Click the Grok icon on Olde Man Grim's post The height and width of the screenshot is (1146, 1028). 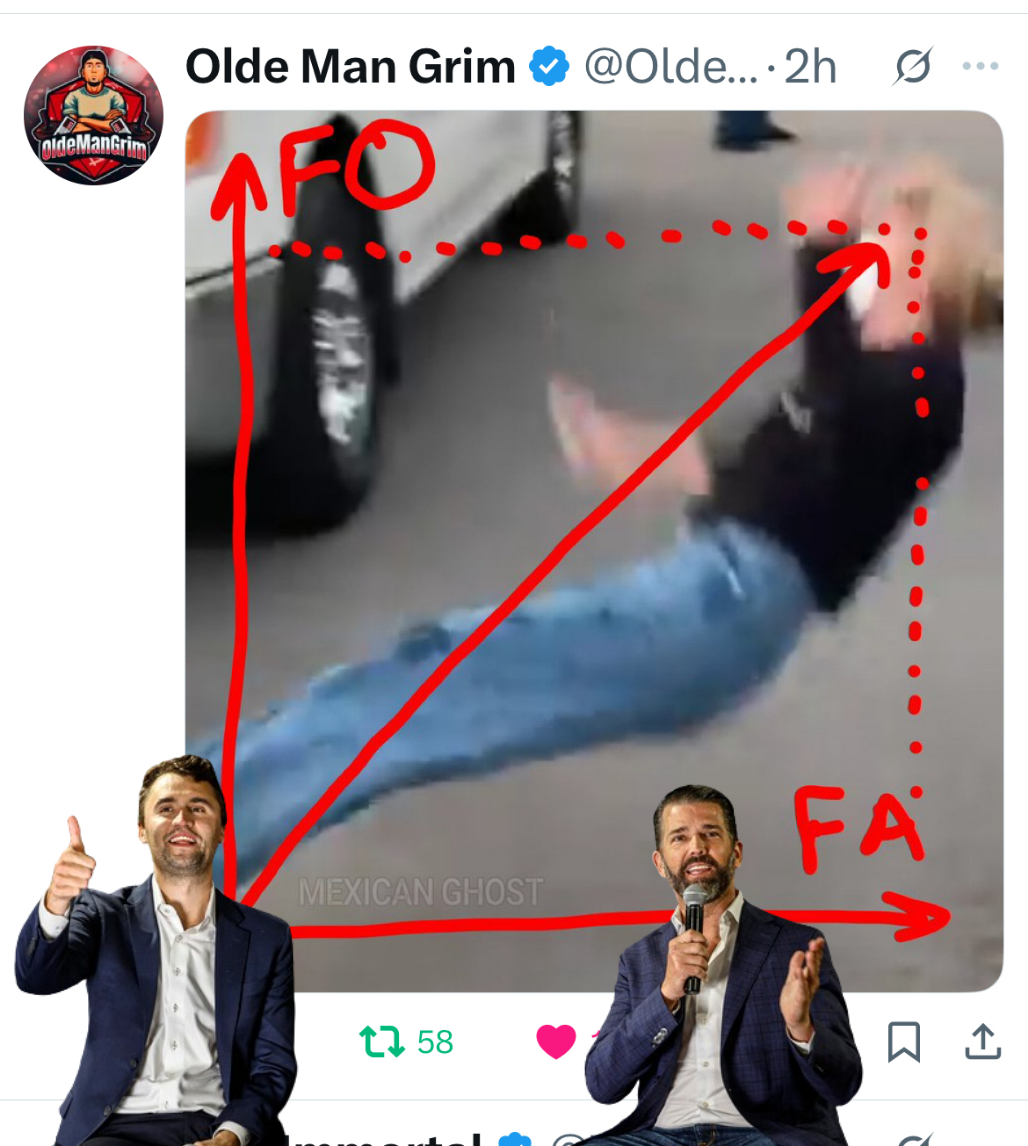(x=913, y=66)
